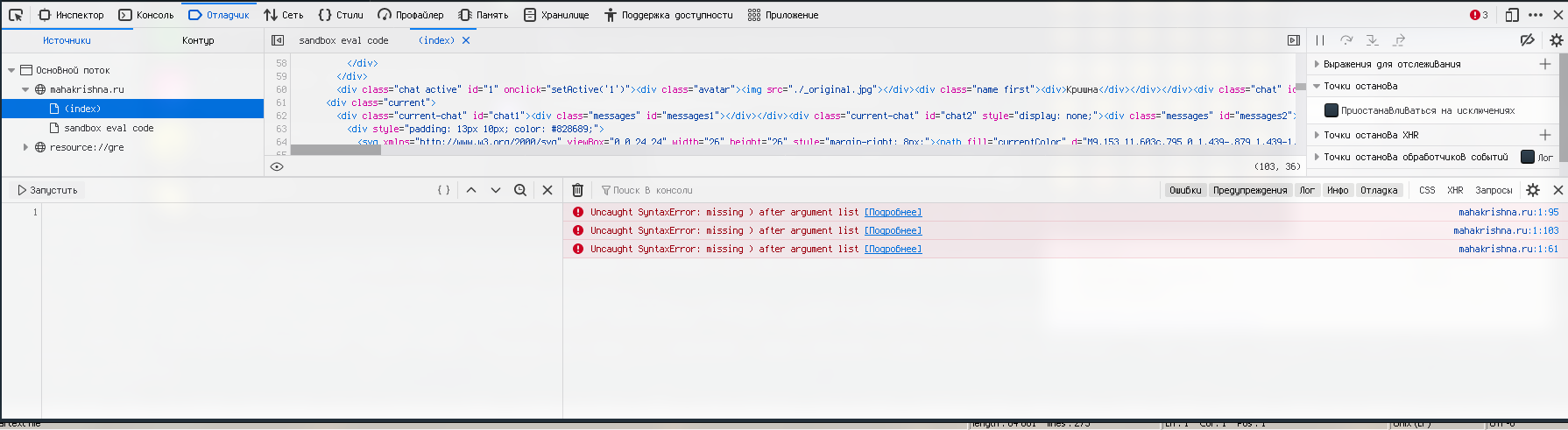Expand the resource://gre source folder
The height and width of the screenshot is (430, 1568).
[25, 147]
